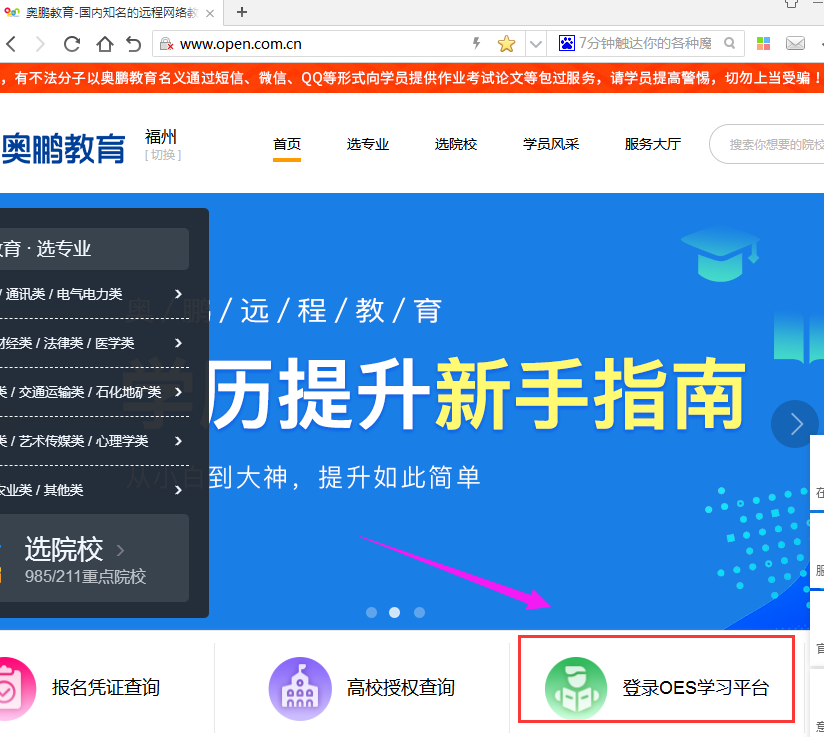Open the 高校授权查询 link
This screenshot has height=737, width=824.
400,688
